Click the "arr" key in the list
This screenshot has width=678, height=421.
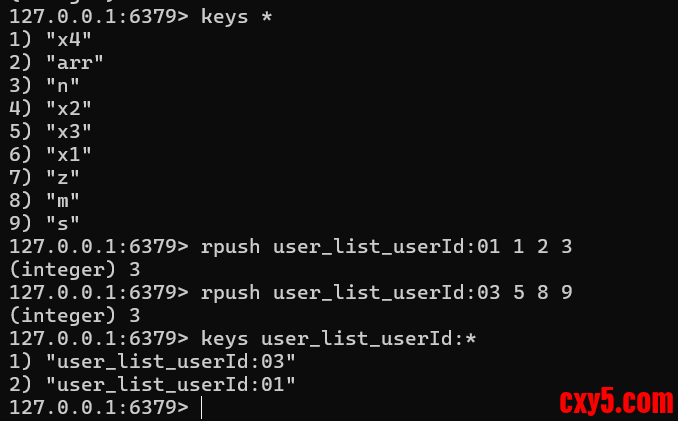[73, 64]
